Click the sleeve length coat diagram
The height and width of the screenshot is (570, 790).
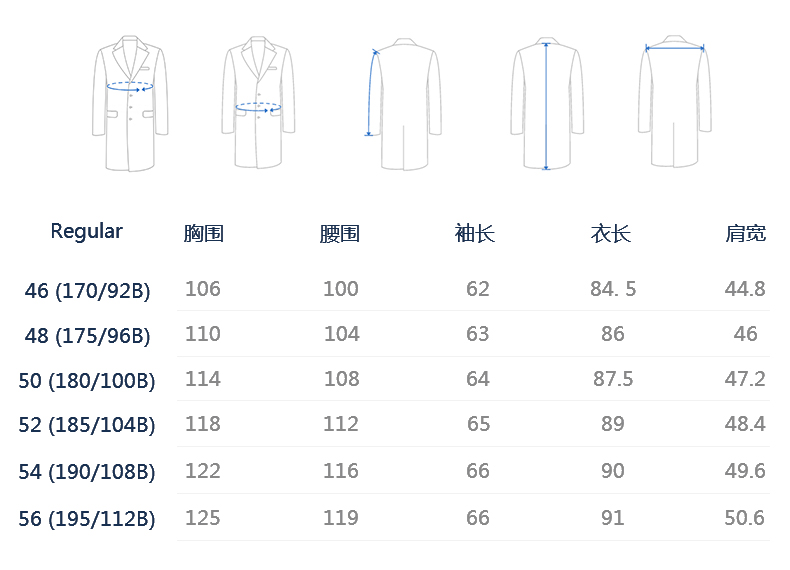(403, 104)
